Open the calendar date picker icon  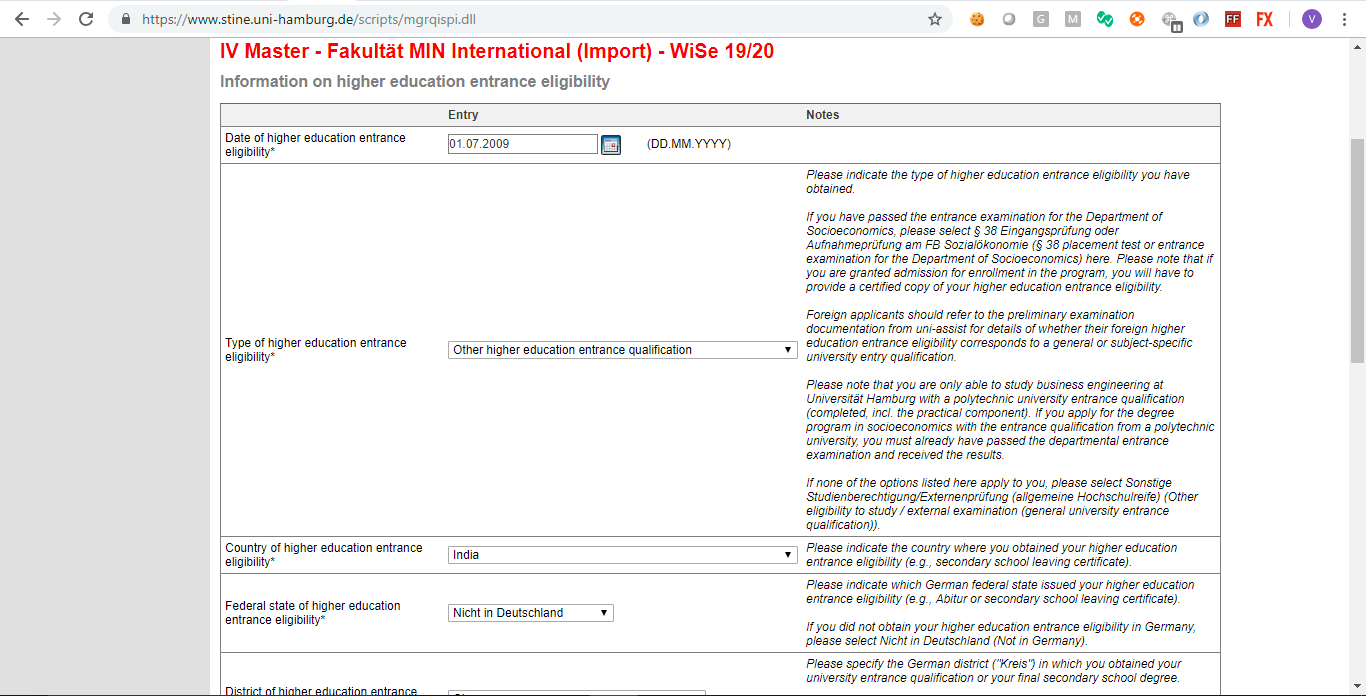(x=611, y=145)
